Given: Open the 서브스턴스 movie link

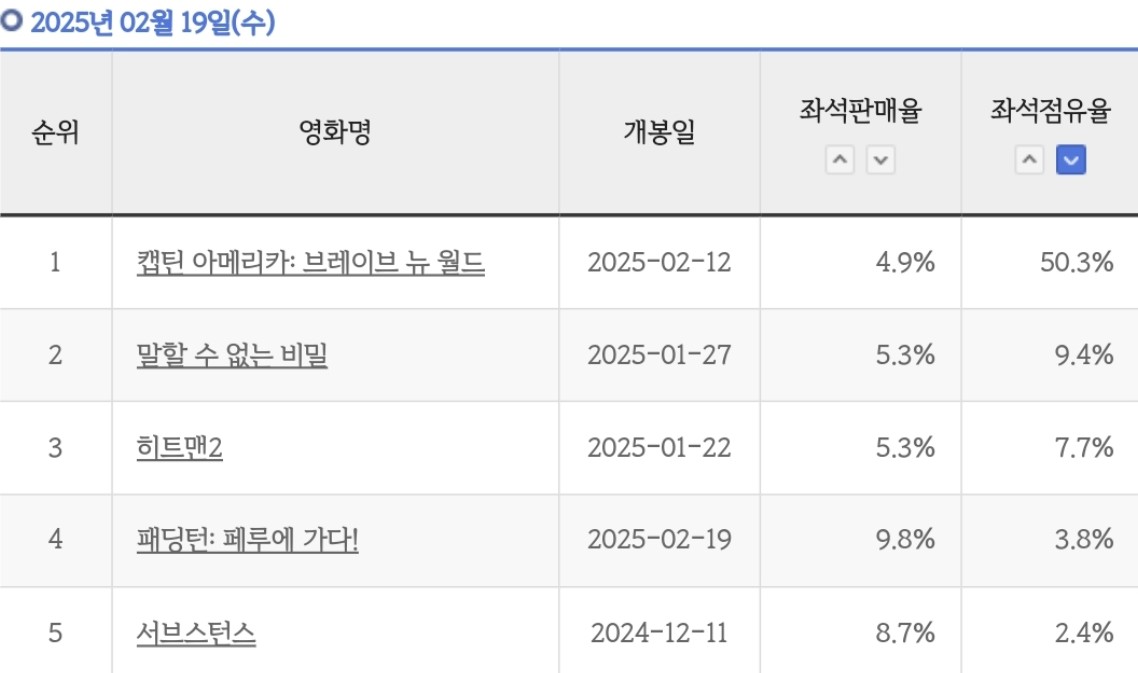Looking at the screenshot, I should click(x=196, y=632).
